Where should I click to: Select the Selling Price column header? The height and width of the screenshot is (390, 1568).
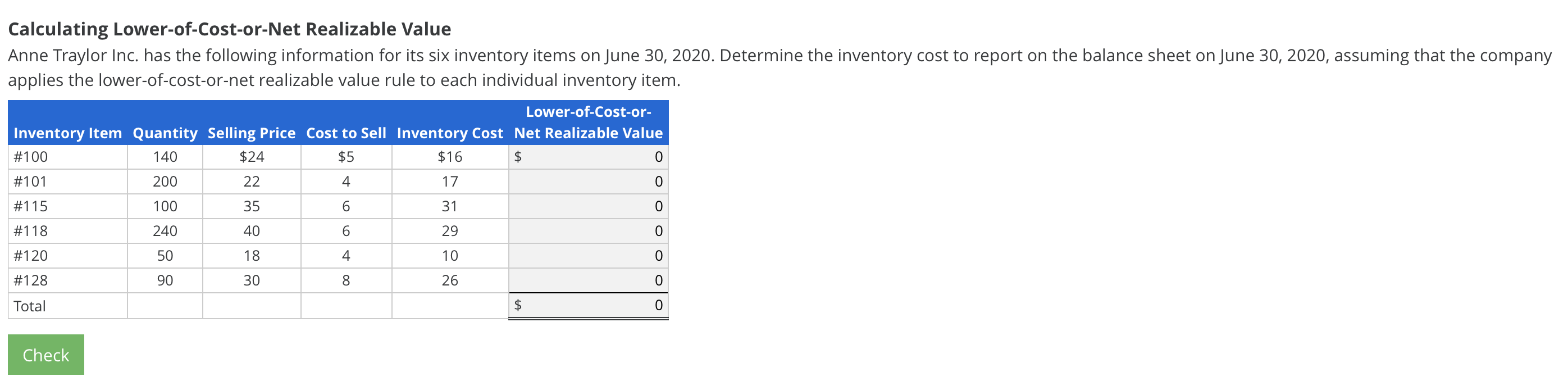250,133
